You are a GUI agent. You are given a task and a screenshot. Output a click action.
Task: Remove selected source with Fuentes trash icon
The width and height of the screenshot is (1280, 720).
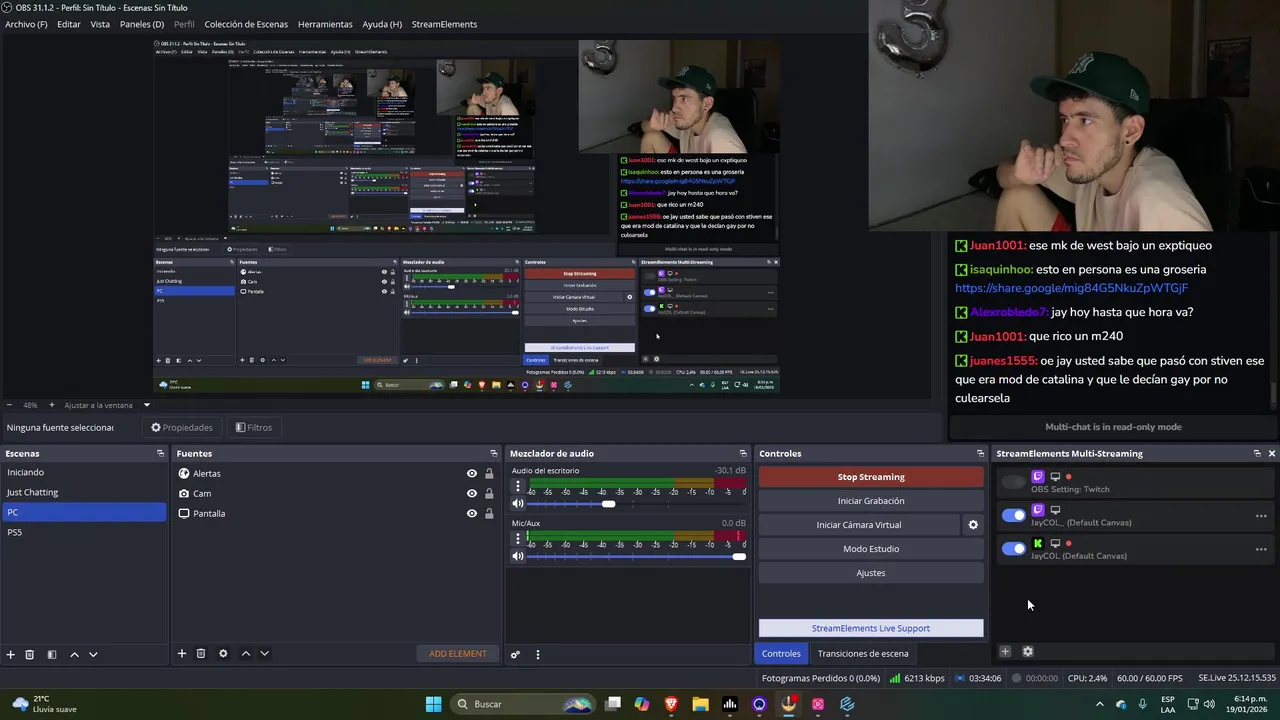click(201, 654)
